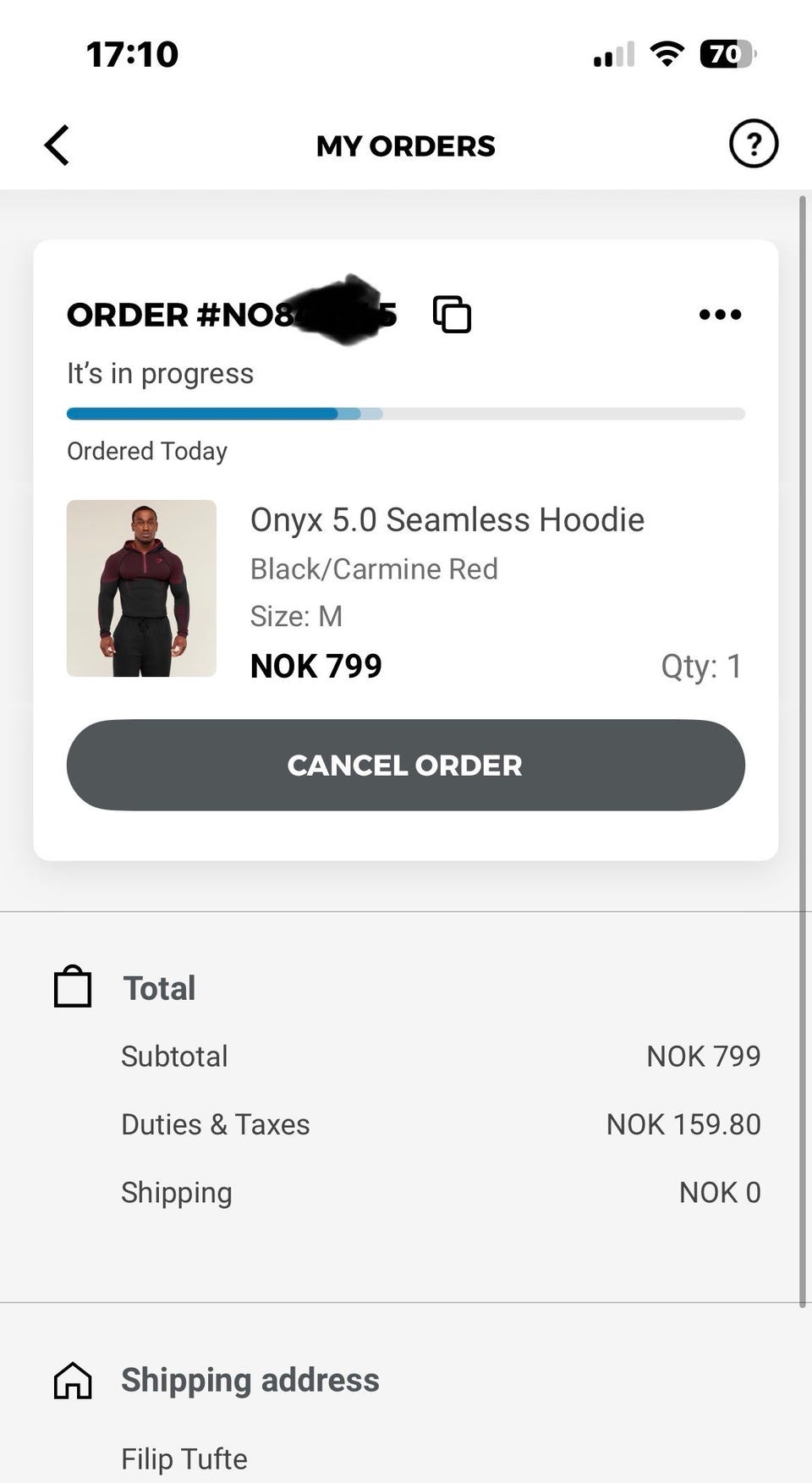
Task: Tap the back arrow icon
Action: click(x=57, y=145)
